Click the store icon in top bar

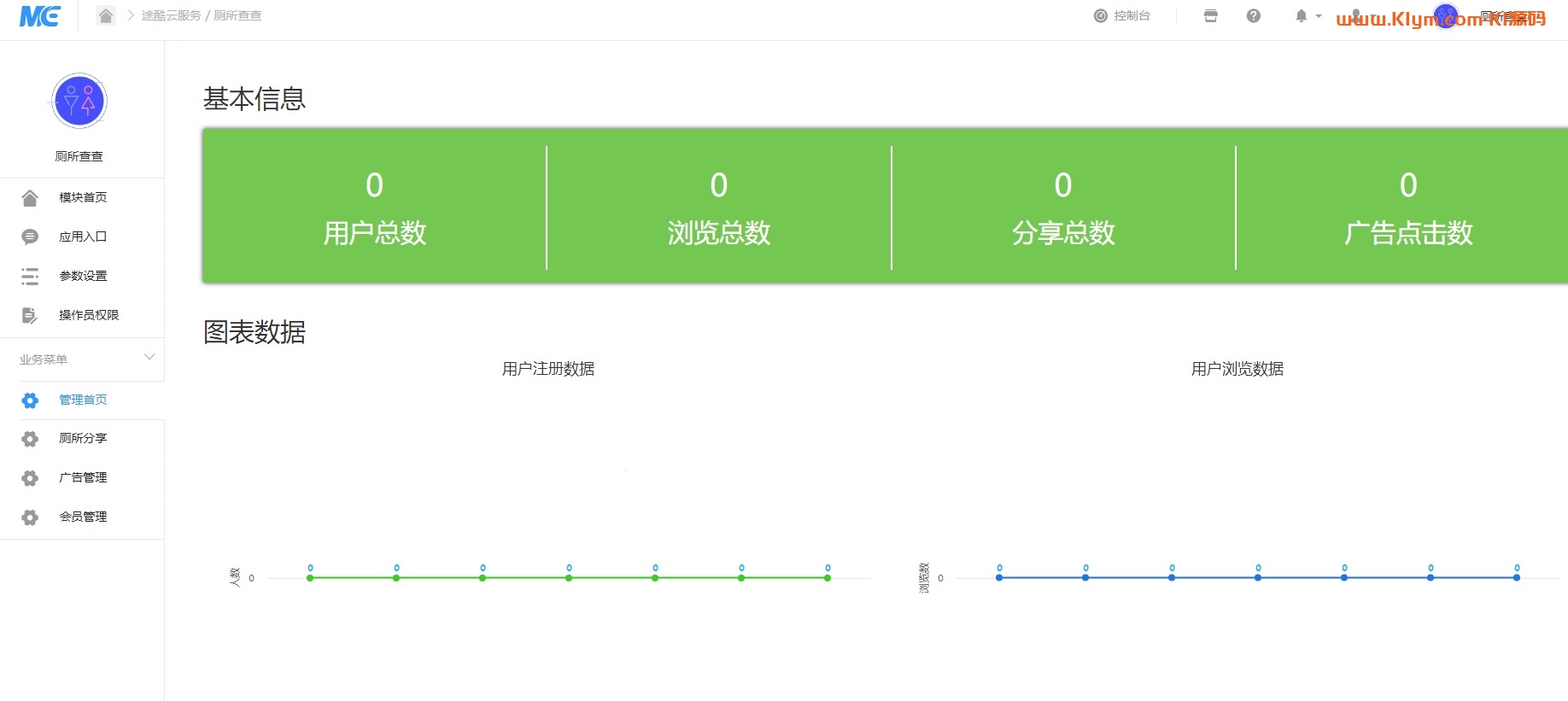click(1210, 16)
